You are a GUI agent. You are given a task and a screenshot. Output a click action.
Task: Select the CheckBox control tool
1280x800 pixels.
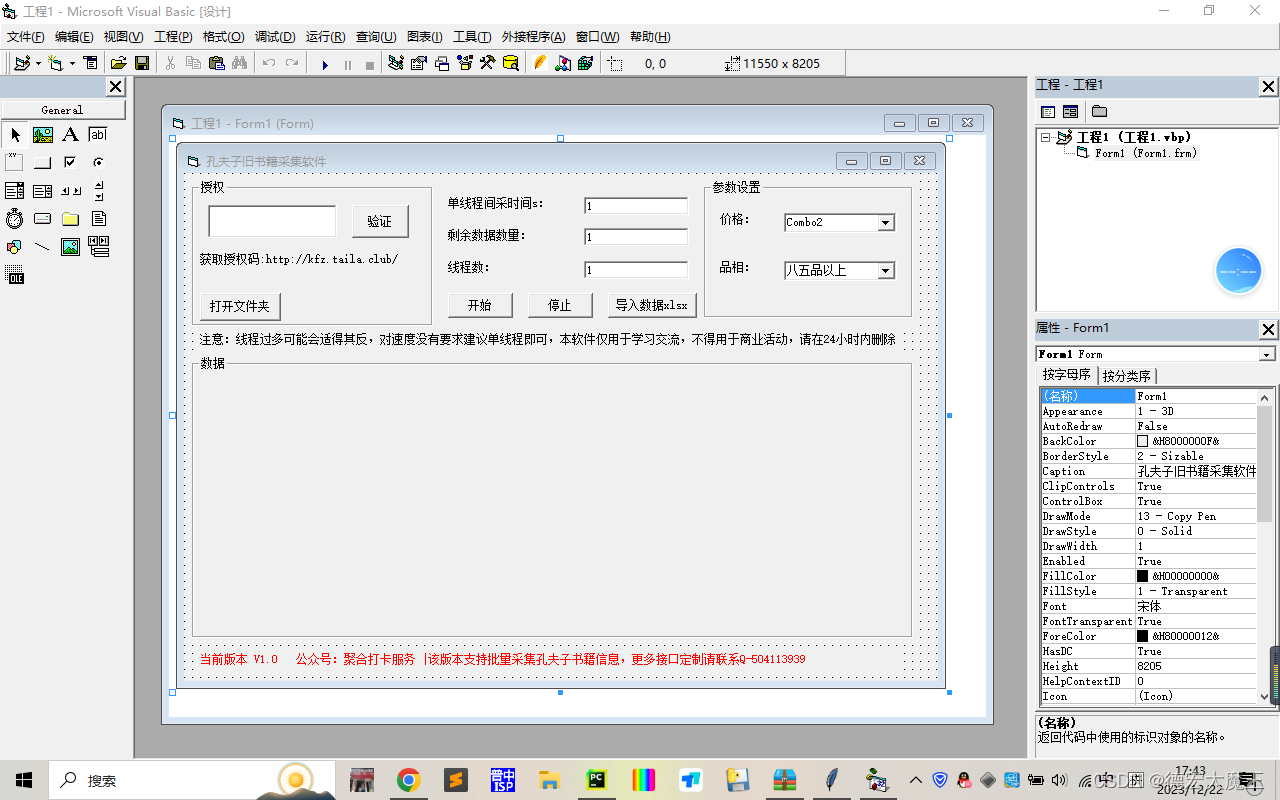point(70,162)
